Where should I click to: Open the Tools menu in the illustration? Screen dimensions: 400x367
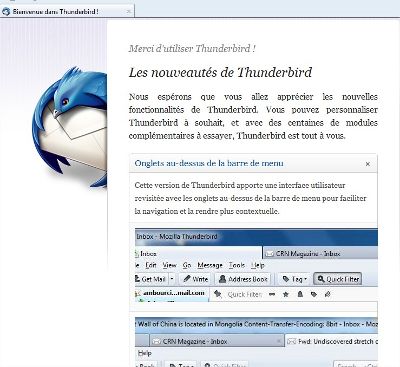tap(237, 265)
